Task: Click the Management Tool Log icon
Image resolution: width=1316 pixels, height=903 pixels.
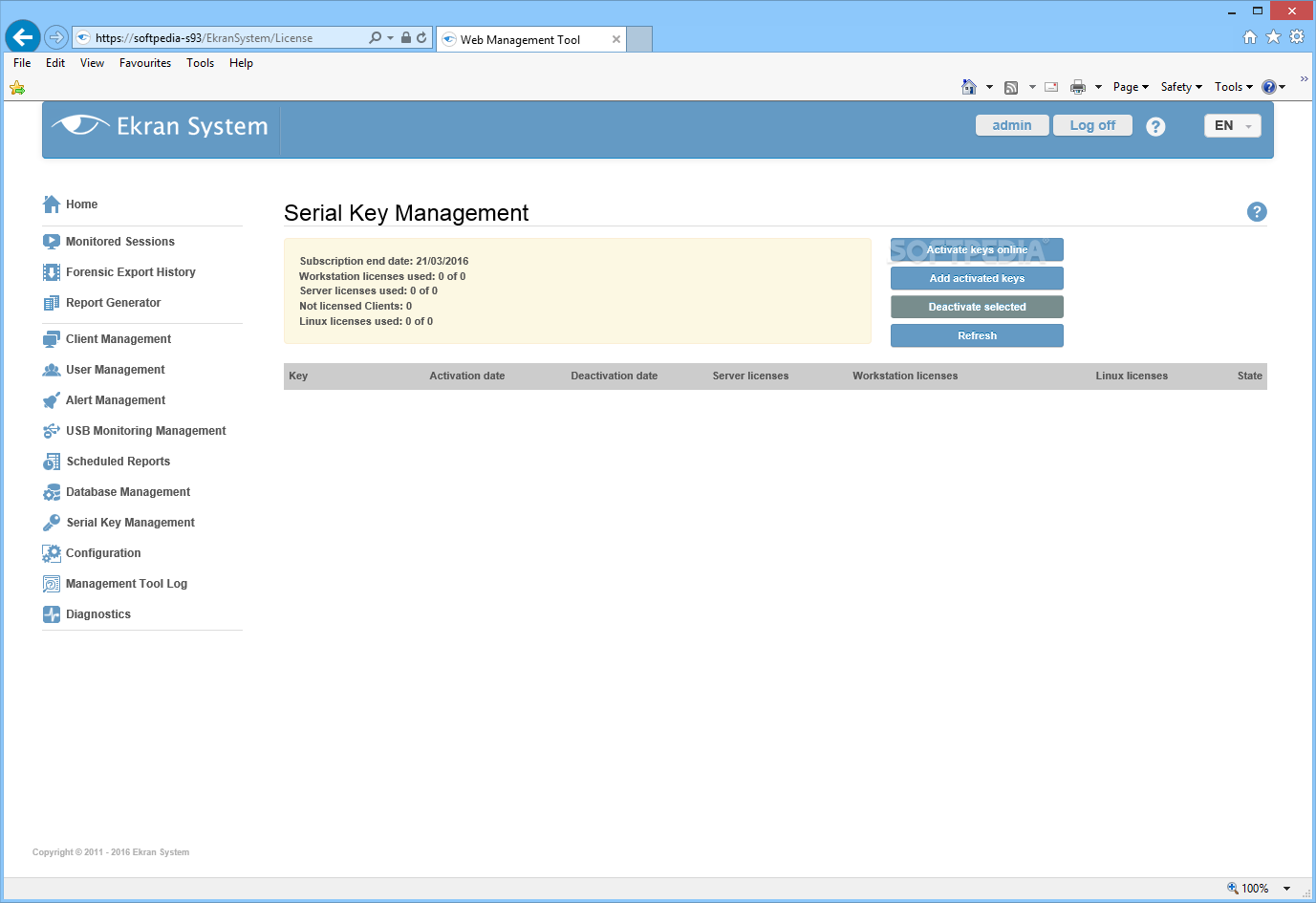Action: [x=52, y=584]
